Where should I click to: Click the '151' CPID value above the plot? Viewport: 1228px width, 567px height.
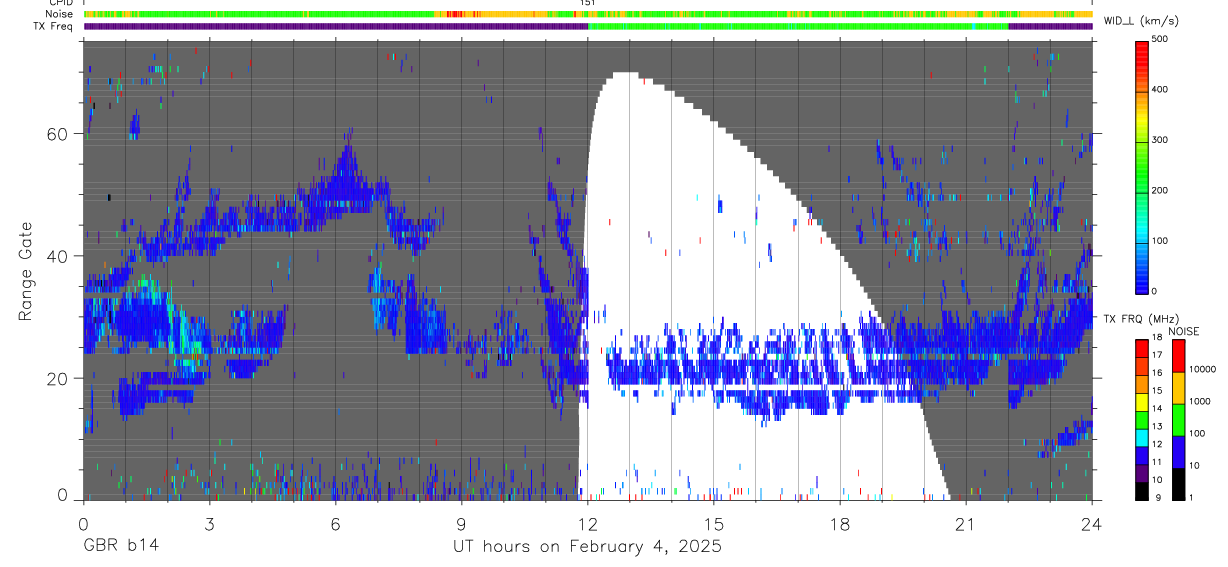point(588,3)
